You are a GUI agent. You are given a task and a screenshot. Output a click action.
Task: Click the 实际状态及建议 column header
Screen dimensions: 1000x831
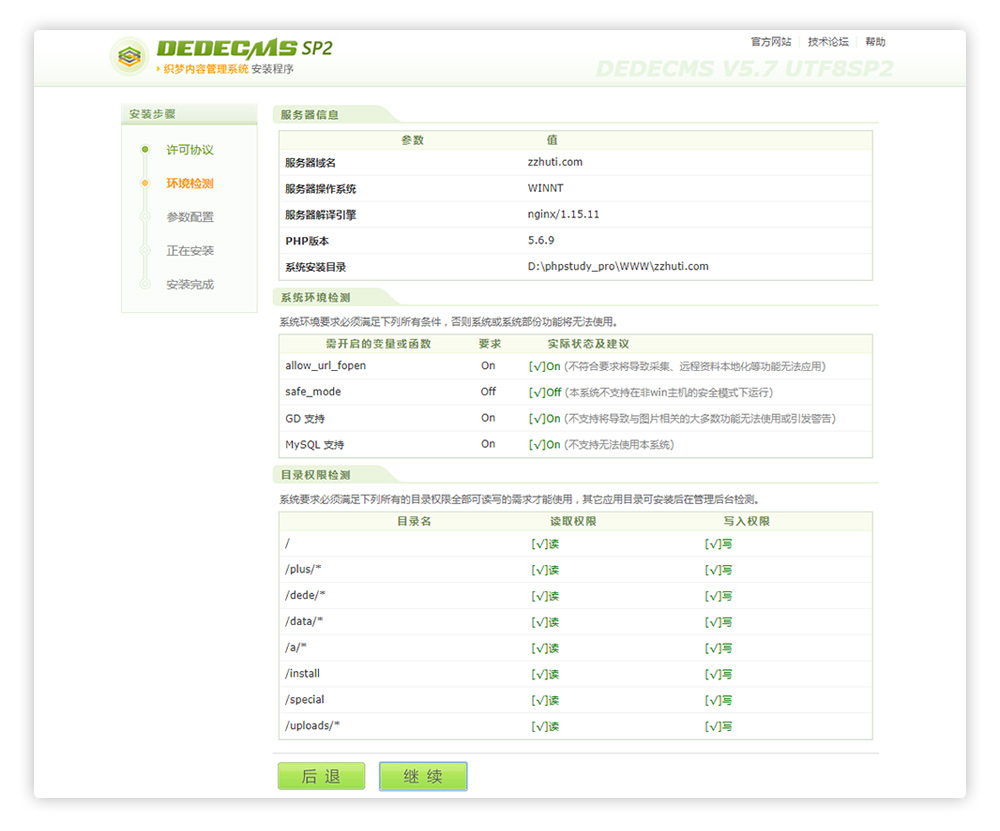[589, 344]
